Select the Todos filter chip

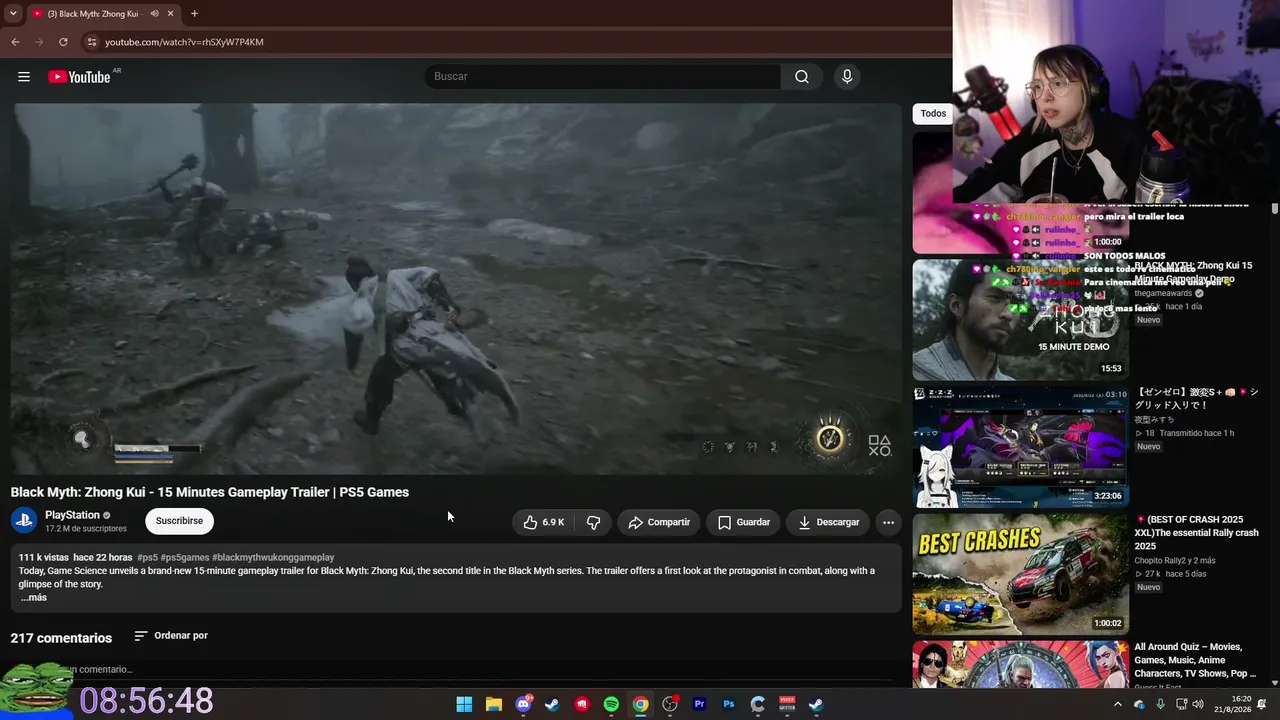click(933, 113)
